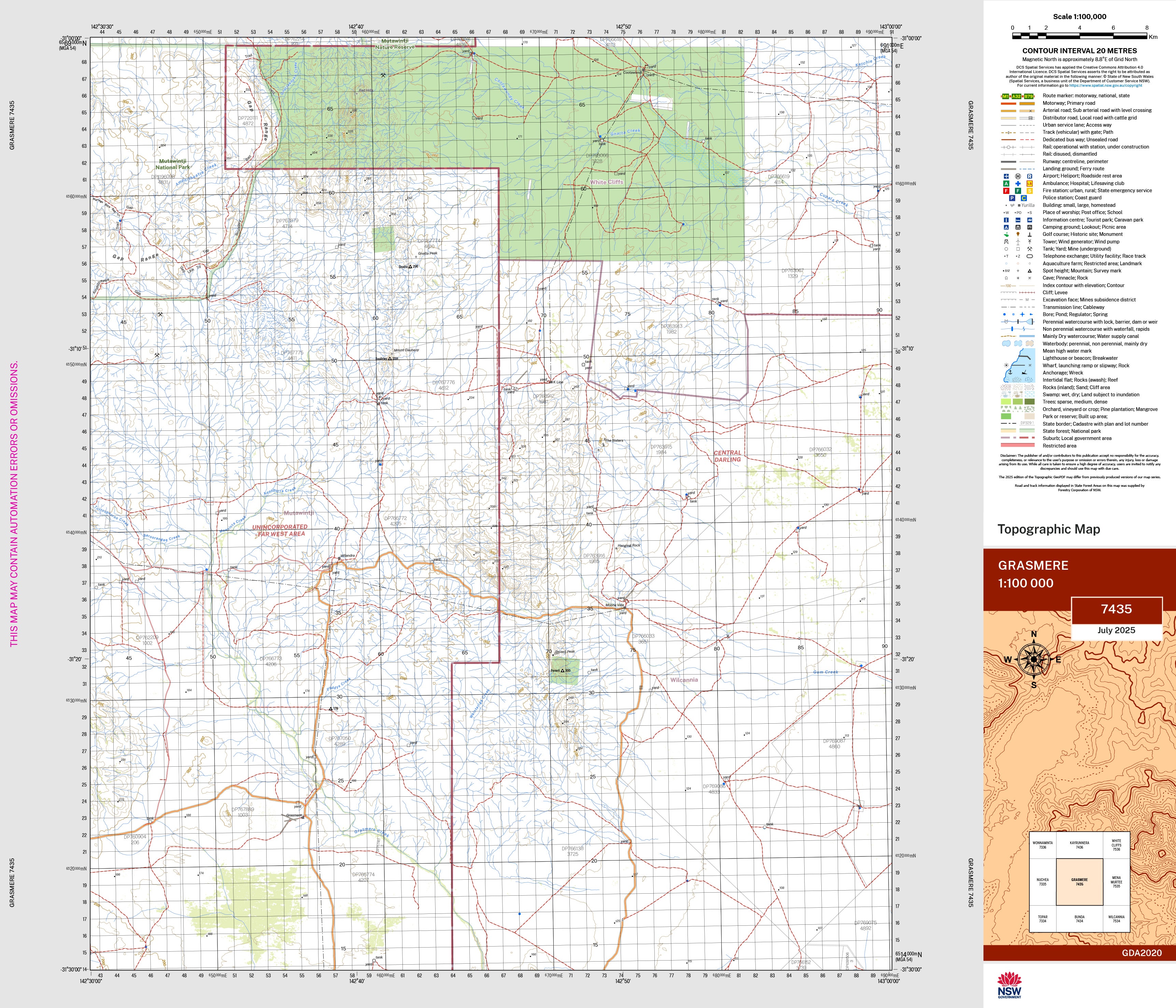Screen dimensions: 1176x1008
Task: Click the Golf course legend icon
Action: [1006, 235]
